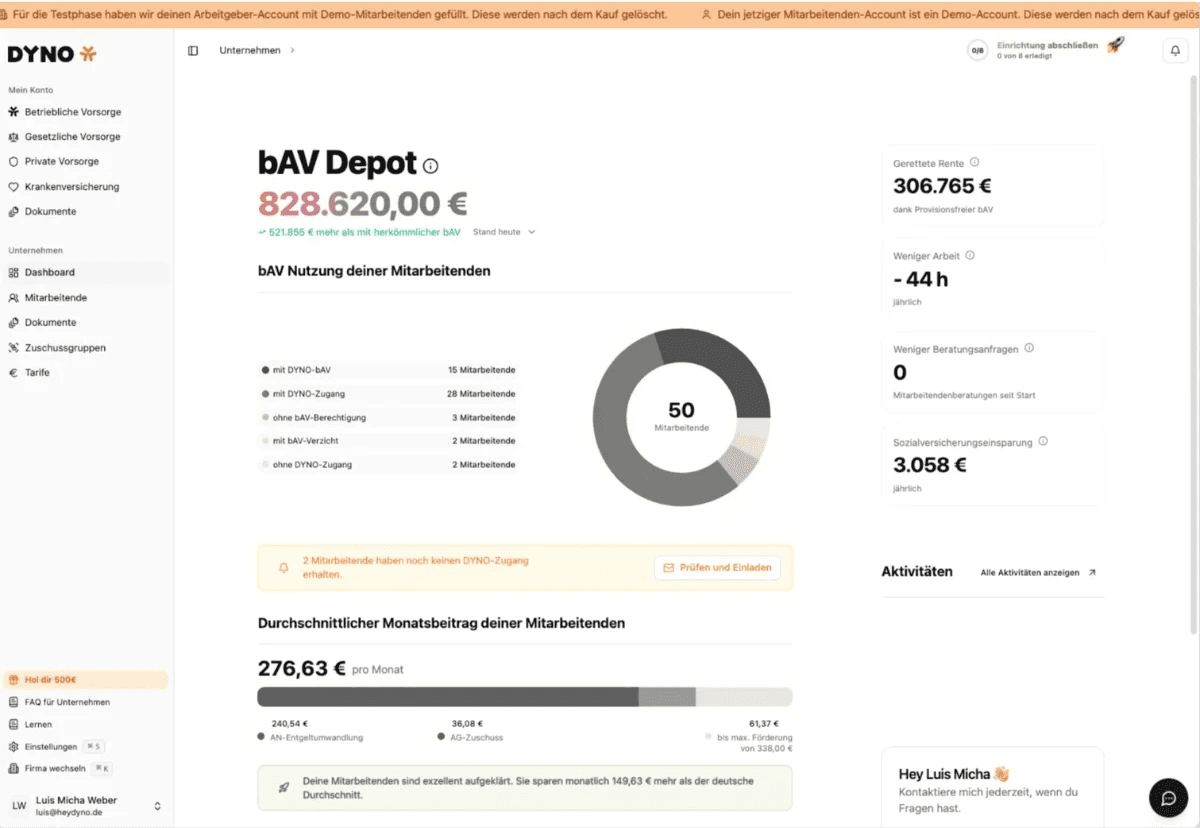Screen dimensions: 1200x828
Task: Click the bAV Depot info icon
Action: click(430, 166)
